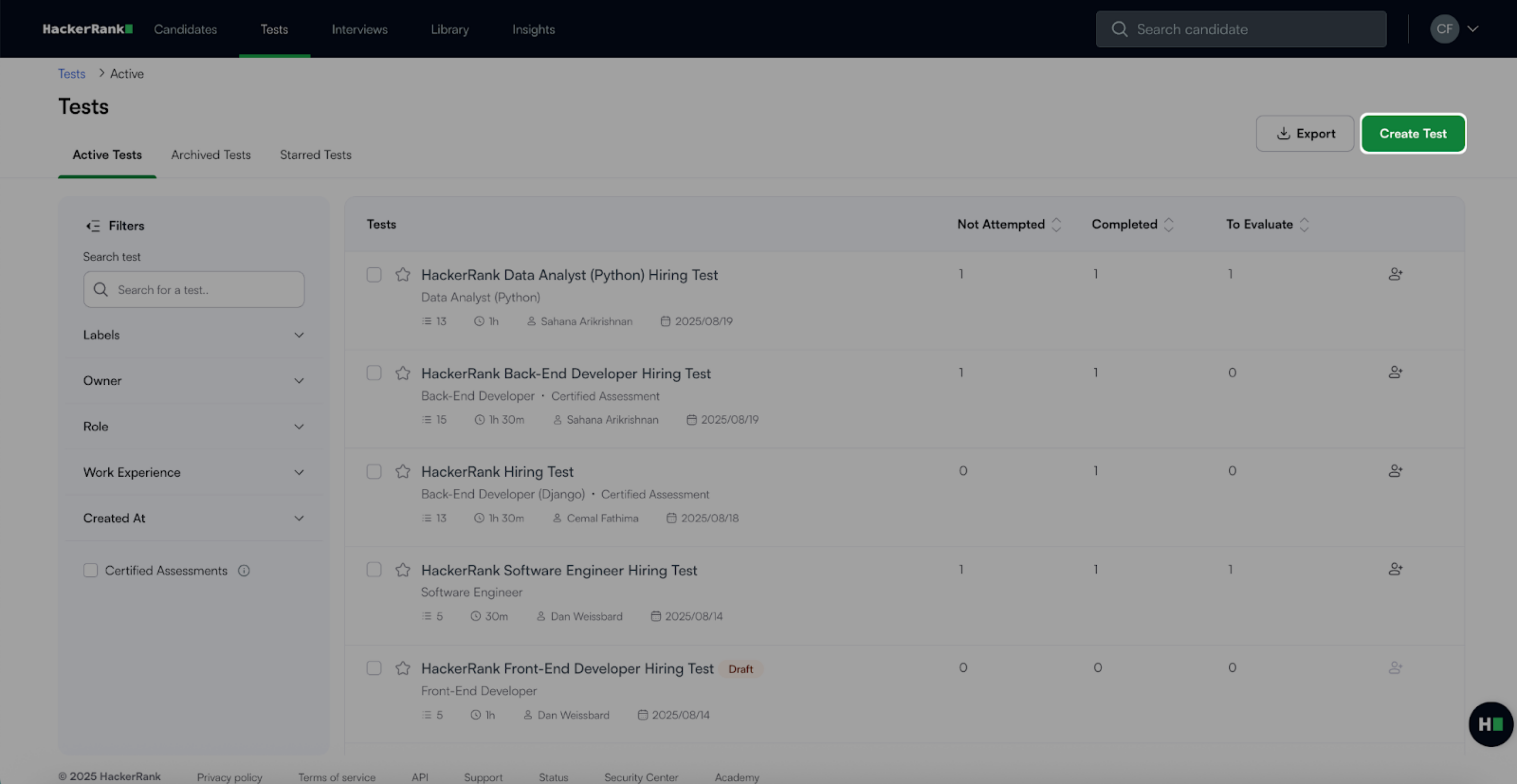Screen dimensions: 1517x784
Task: Click the Create Test button
Action: (1412, 134)
